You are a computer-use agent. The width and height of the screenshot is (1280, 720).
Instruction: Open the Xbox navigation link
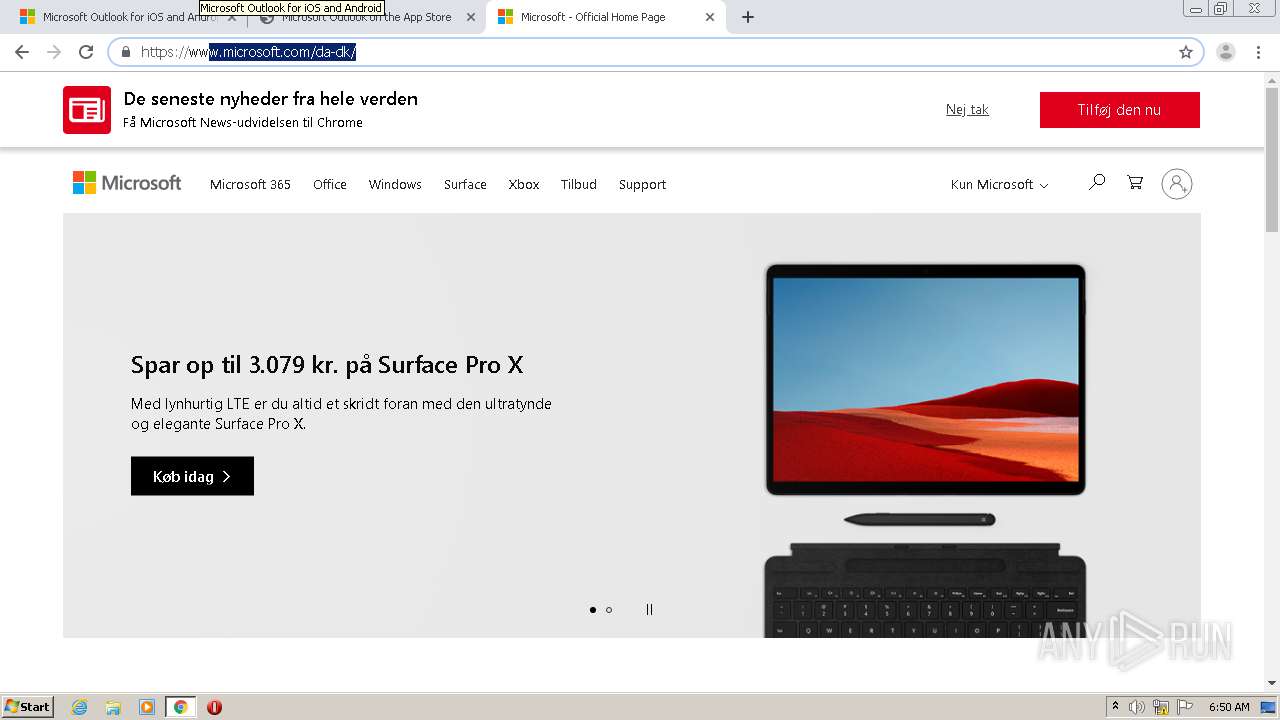pyautogui.click(x=524, y=184)
